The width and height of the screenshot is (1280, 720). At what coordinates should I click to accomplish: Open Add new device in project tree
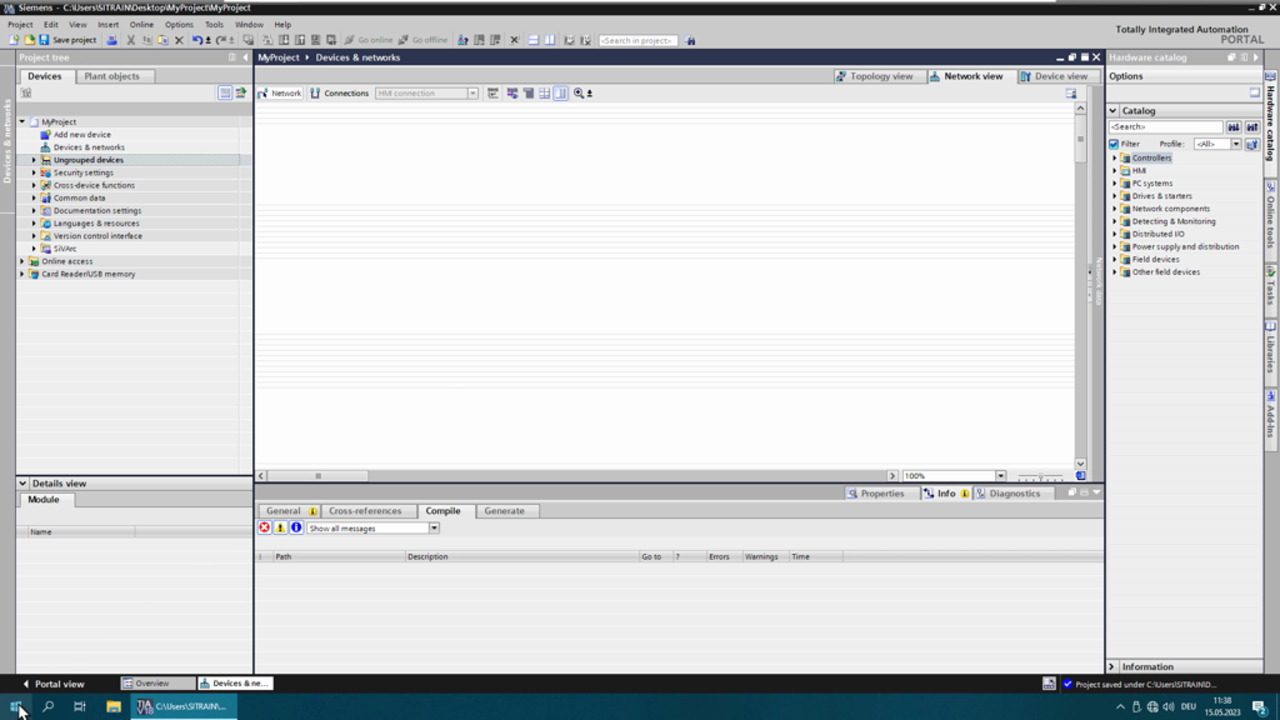point(81,134)
